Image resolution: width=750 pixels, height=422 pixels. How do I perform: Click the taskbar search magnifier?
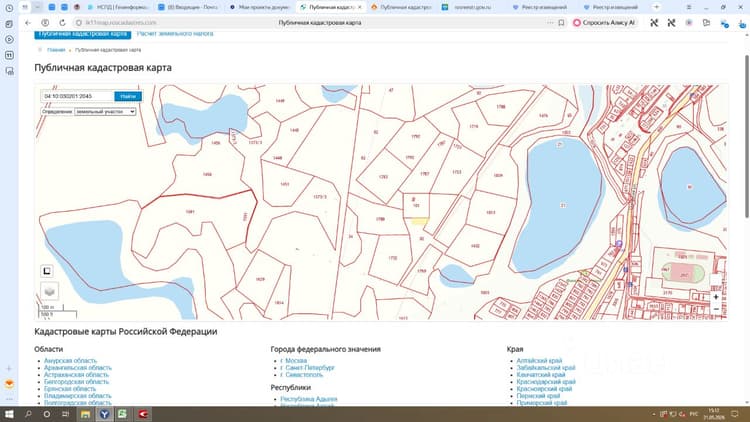tap(28, 414)
